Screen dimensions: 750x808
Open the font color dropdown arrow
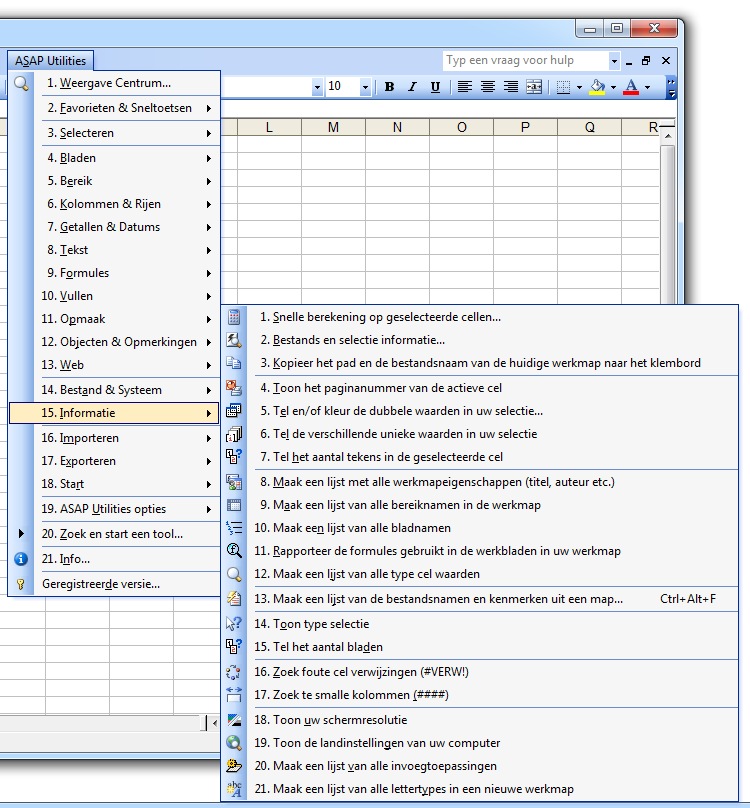point(647,87)
